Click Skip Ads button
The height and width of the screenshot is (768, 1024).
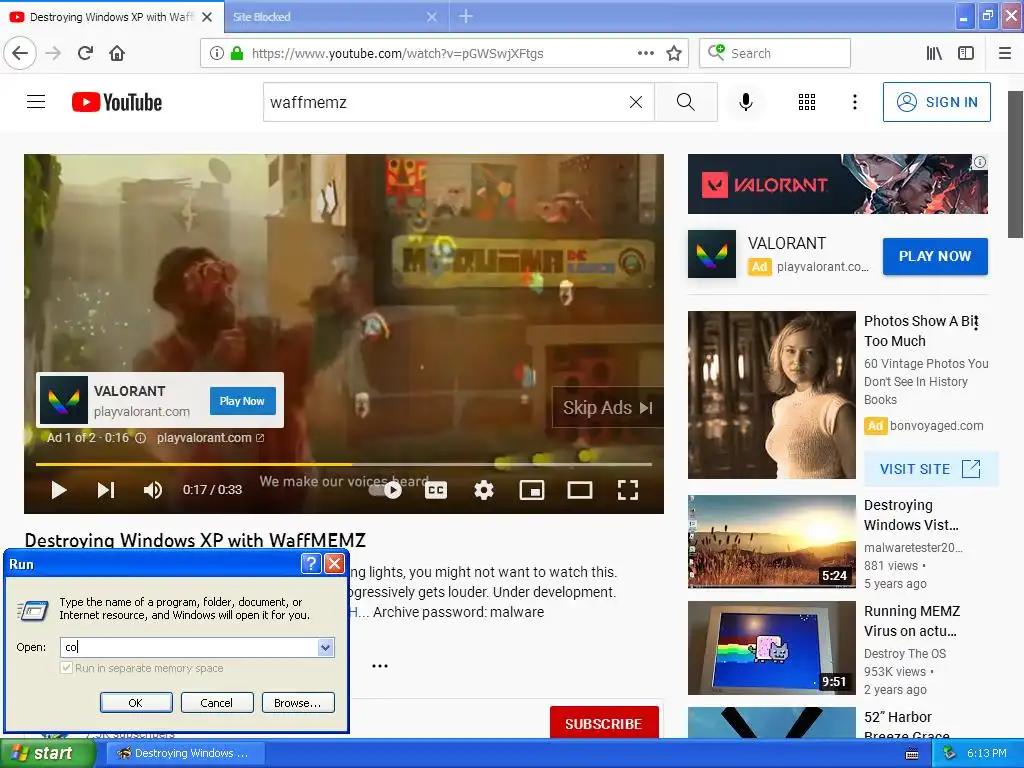607,408
